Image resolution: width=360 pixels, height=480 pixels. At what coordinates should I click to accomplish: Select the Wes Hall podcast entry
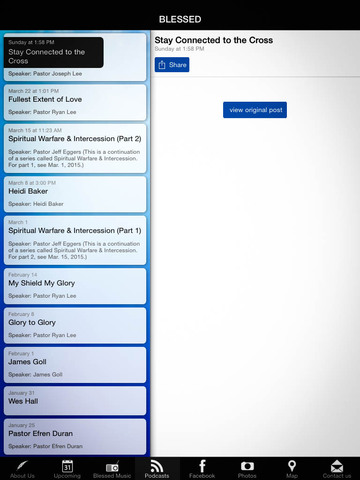point(75,401)
